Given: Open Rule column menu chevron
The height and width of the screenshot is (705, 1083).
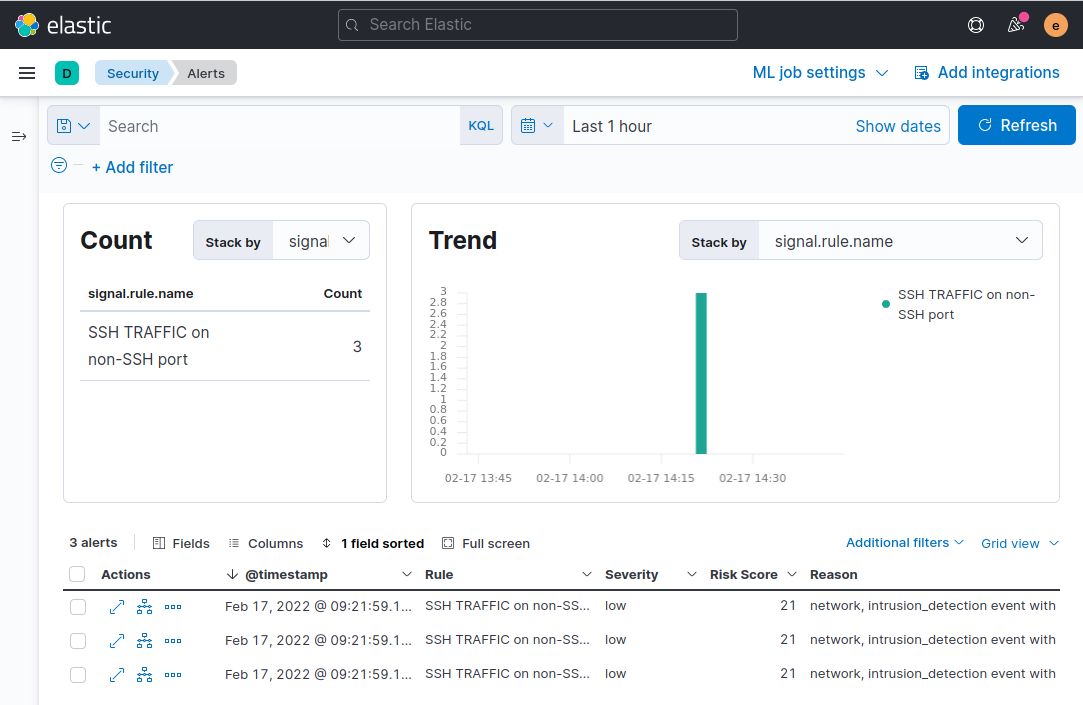Looking at the screenshot, I should (586, 574).
